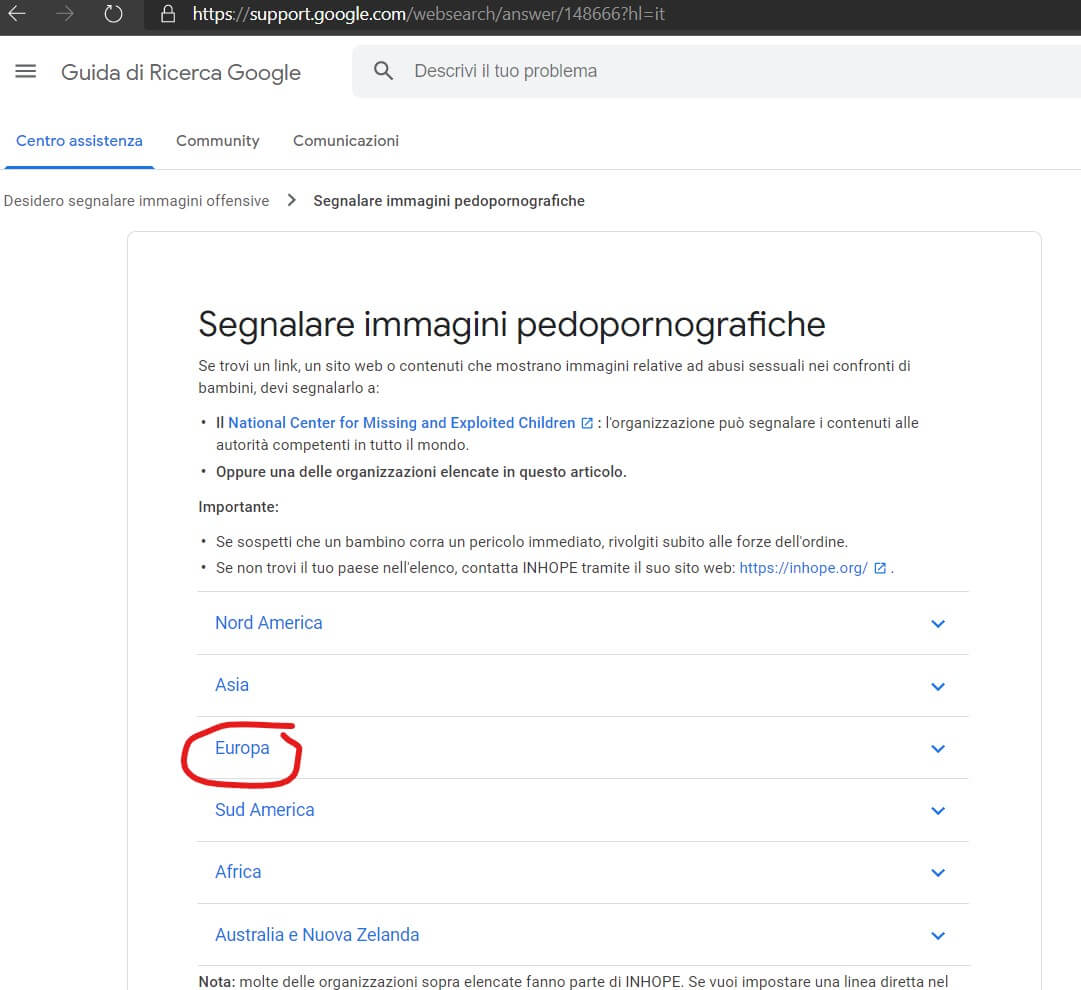Go to breadcrumb Desidero segnalare immagini offensive
This screenshot has height=990, width=1081.
pos(136,201)
